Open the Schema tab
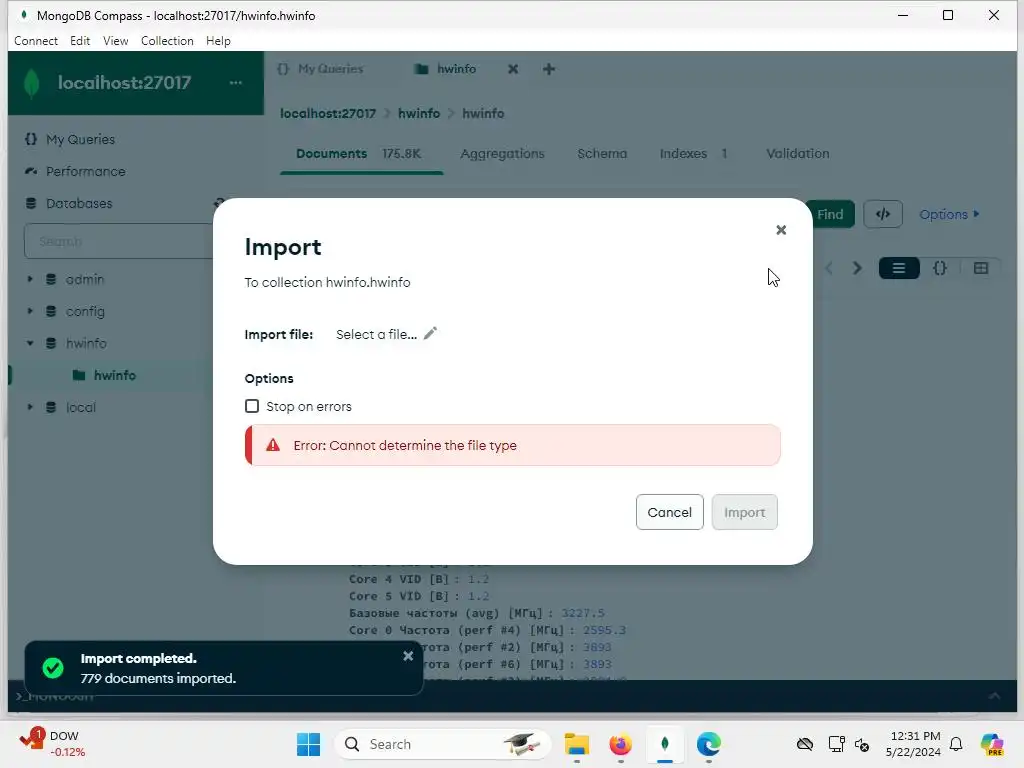The image size is (1024, 768). pos(602,153)
